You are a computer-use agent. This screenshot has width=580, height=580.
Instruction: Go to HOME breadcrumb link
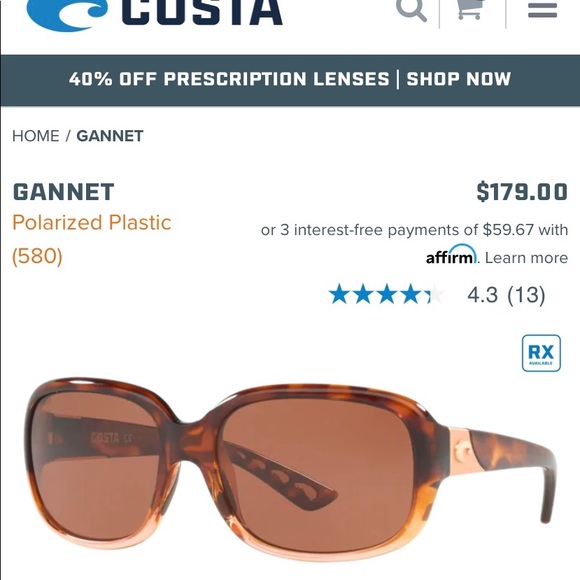36,136
